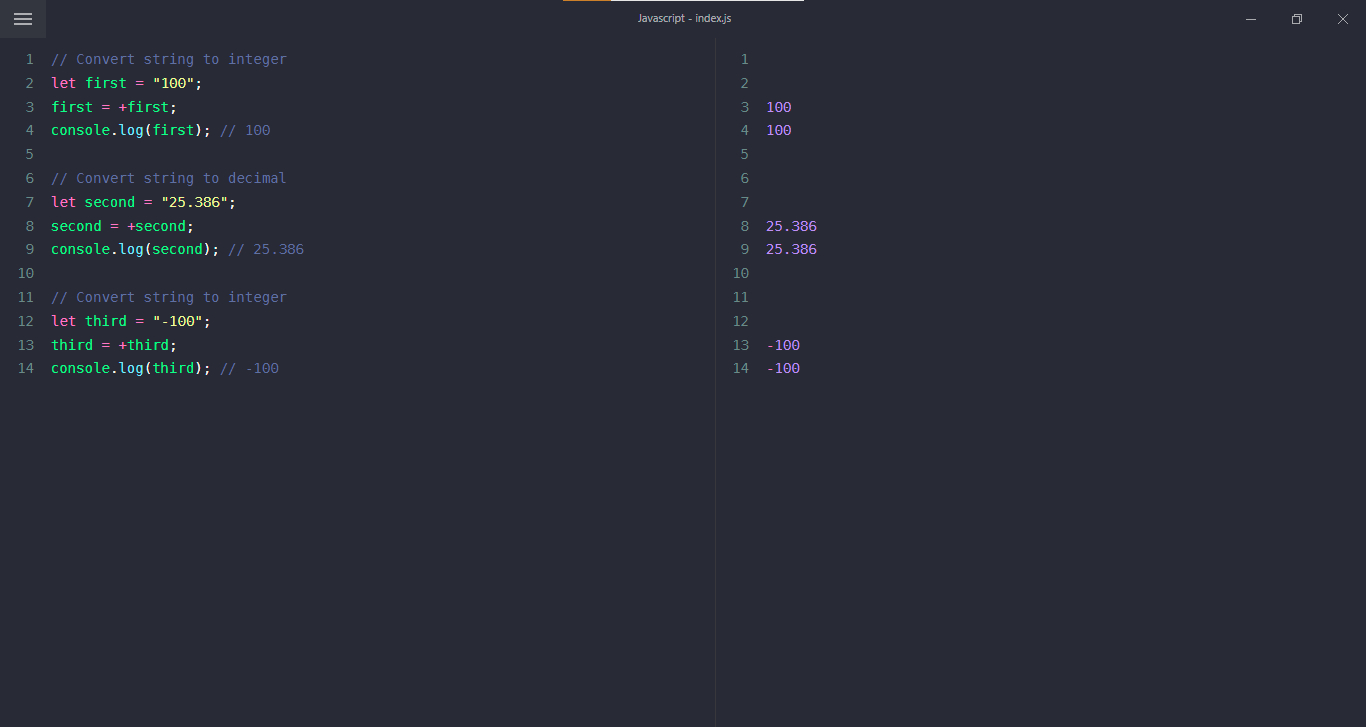Close the editor window
Viewport: 1366px width, 727px height.
pos(1343,19)
